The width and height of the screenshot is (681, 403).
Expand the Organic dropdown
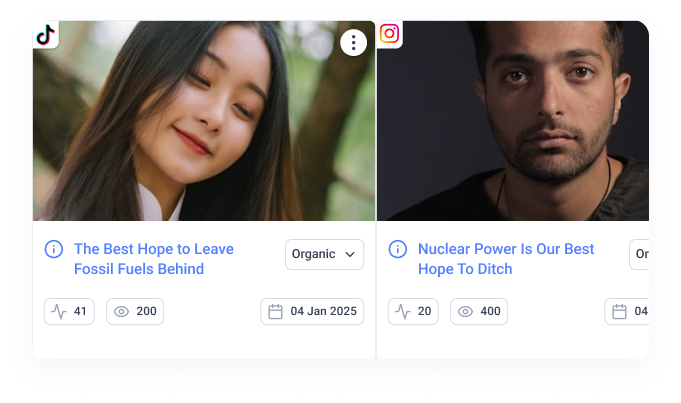324,254
